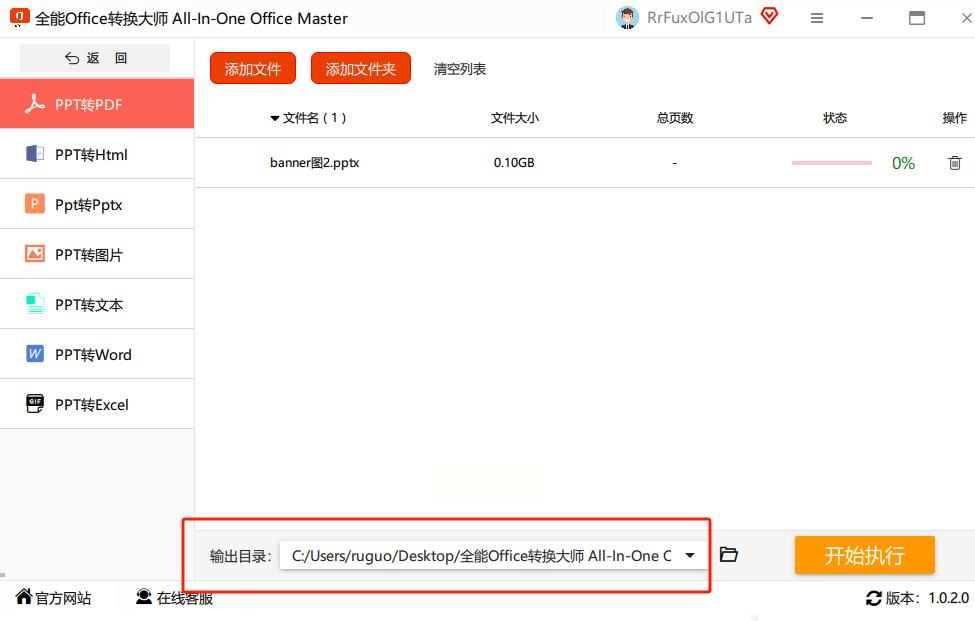
Task: Select PPT转文本 option
Action: coord(96,304)
